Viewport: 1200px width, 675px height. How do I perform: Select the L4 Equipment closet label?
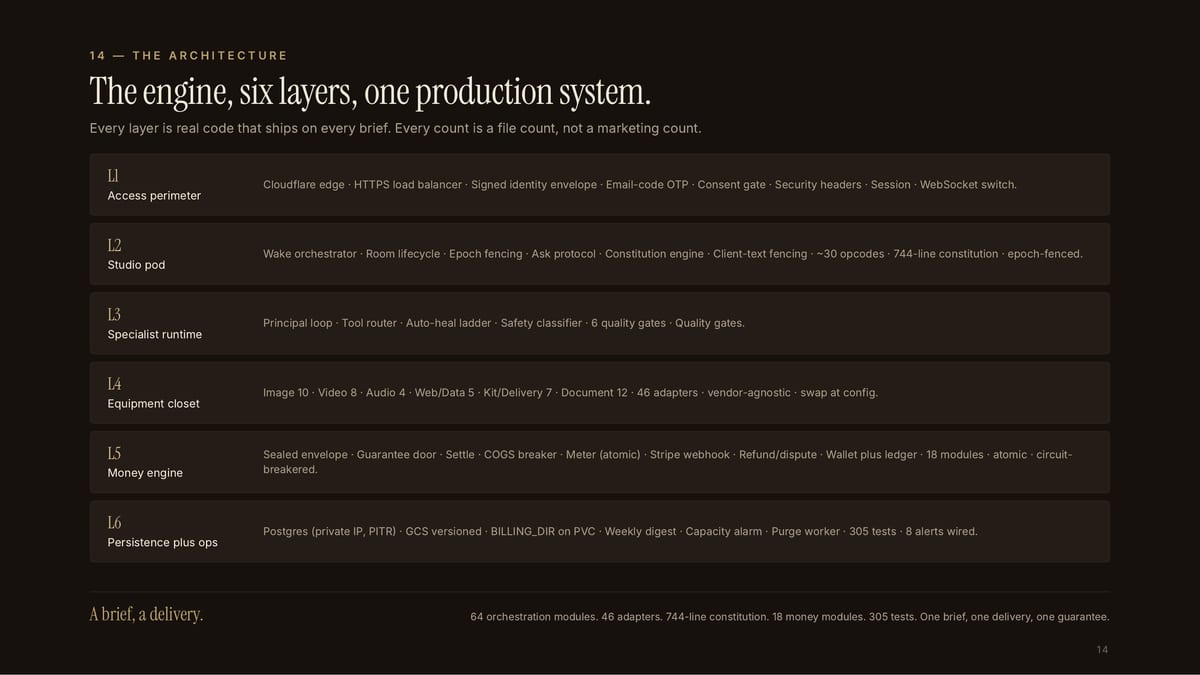153,393
